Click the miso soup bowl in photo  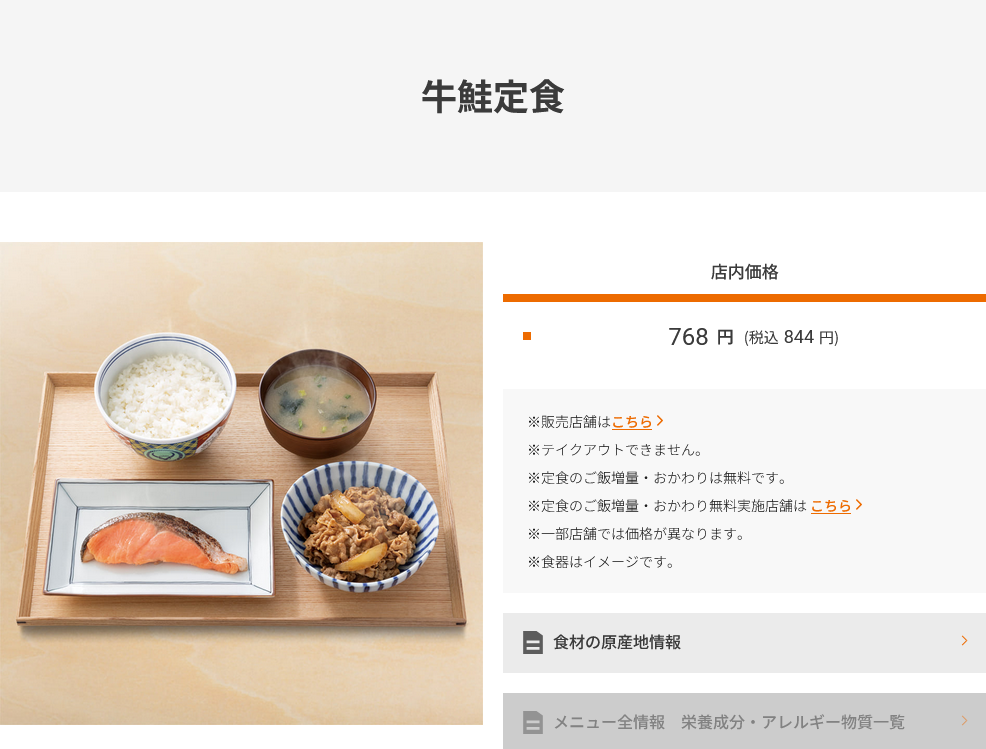(x=318, y=403)
